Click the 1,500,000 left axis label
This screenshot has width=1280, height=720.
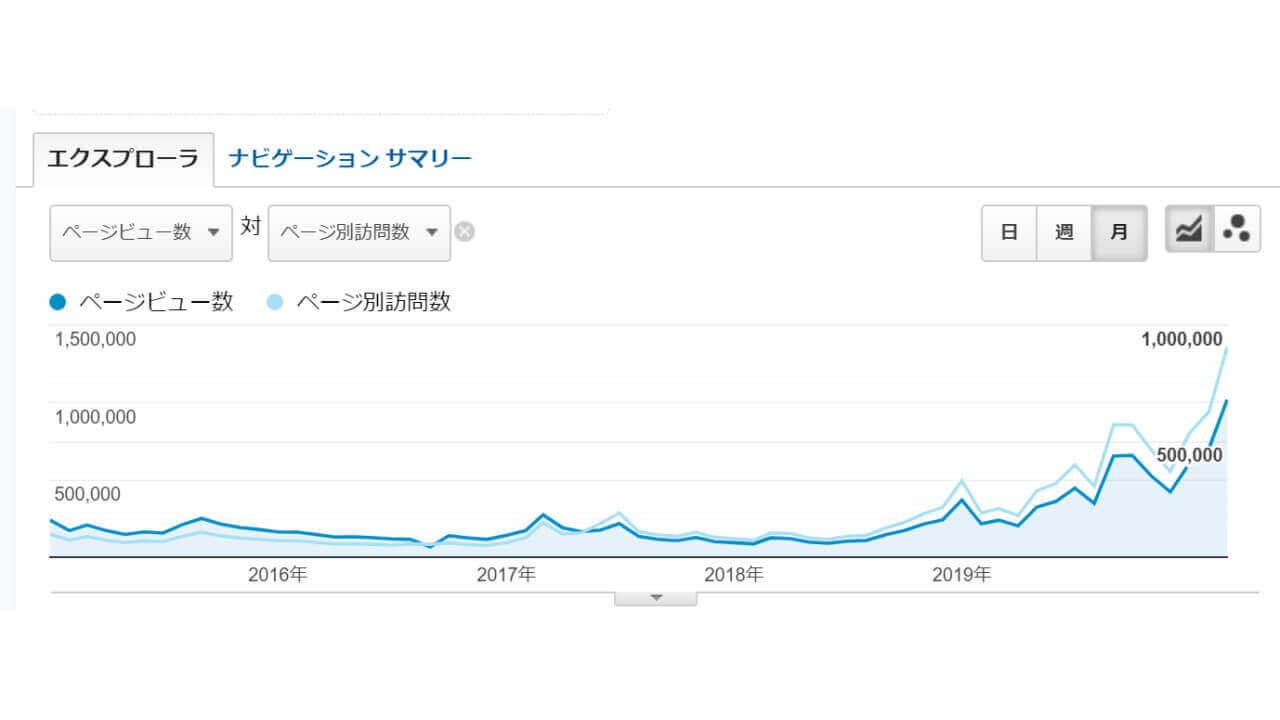(x=95, y=339)
